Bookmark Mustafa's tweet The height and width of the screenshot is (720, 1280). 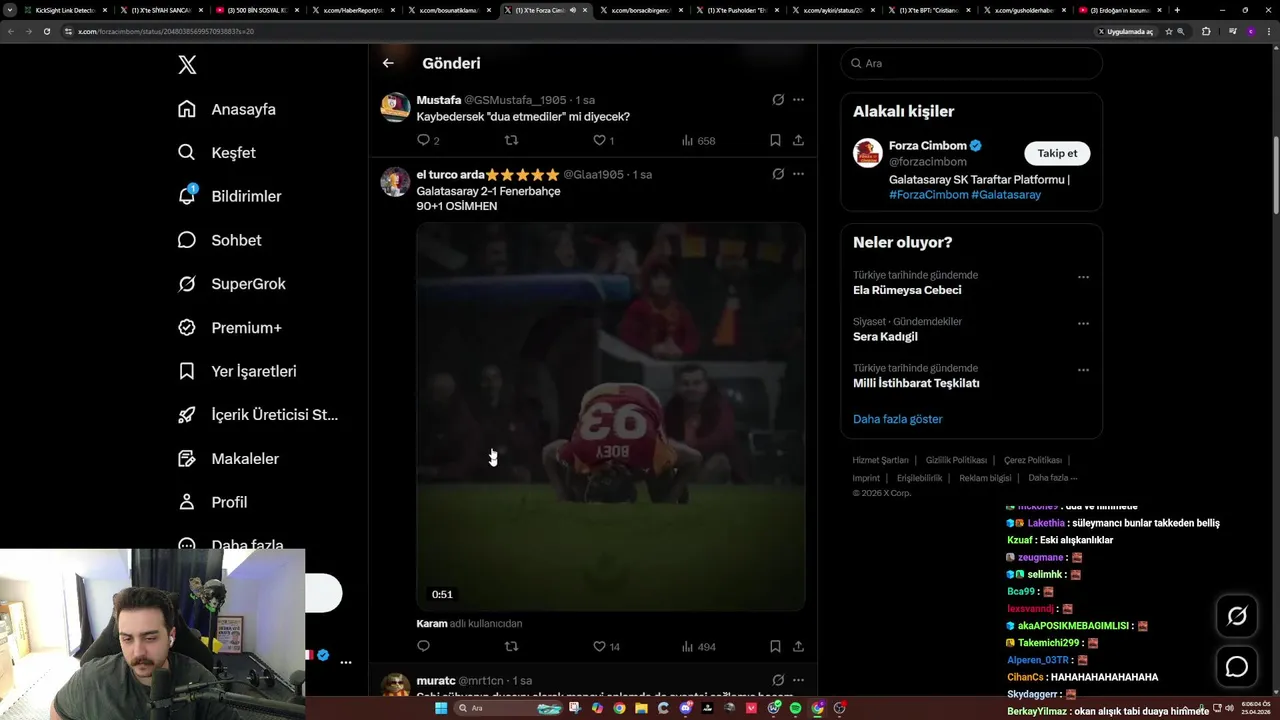pyautogui.click(x=775, y=141)
